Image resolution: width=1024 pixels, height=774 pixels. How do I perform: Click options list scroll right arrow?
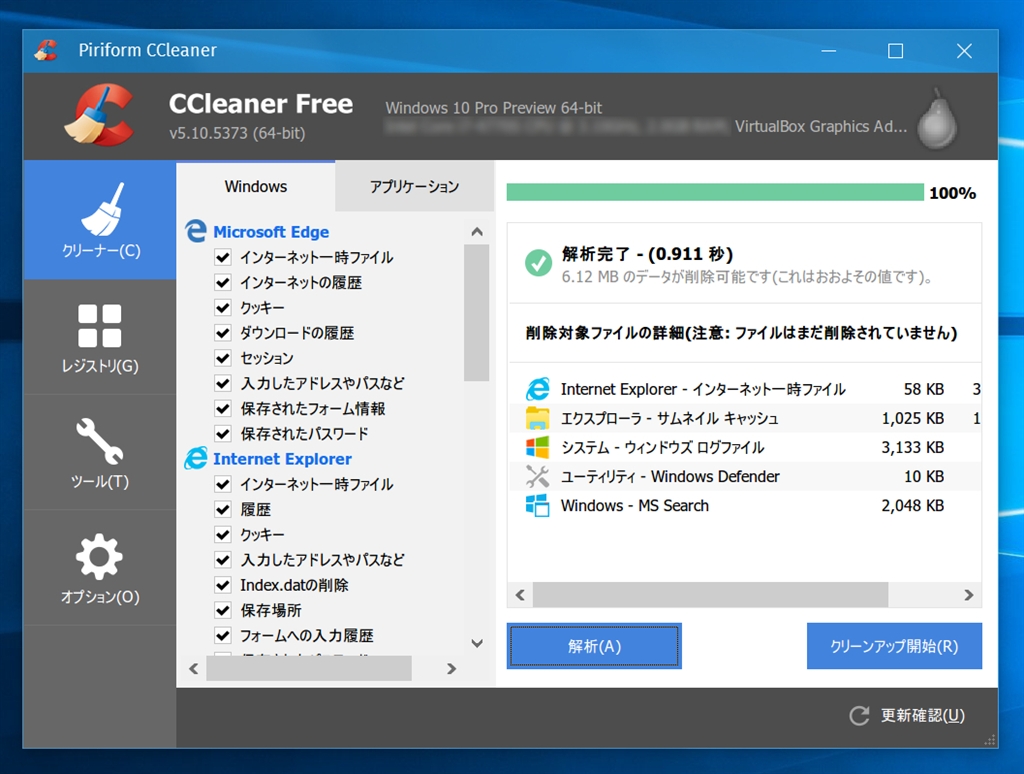(451, 669)
